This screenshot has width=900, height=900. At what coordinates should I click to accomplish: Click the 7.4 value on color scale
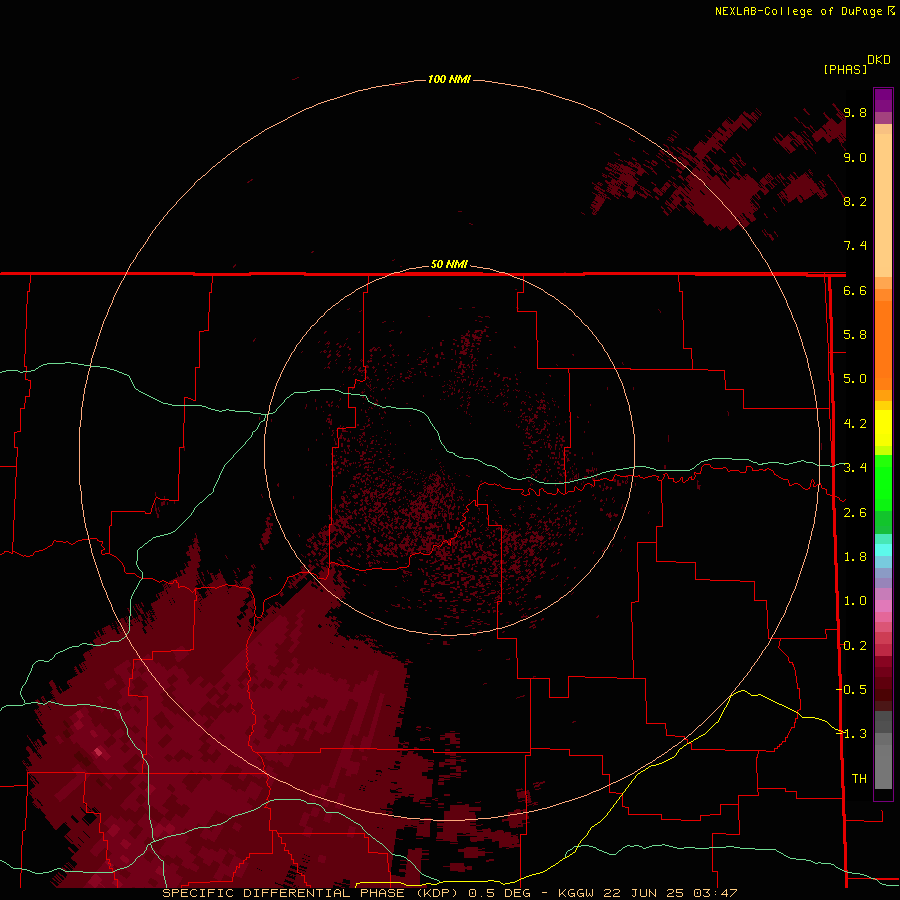(855, 246)
